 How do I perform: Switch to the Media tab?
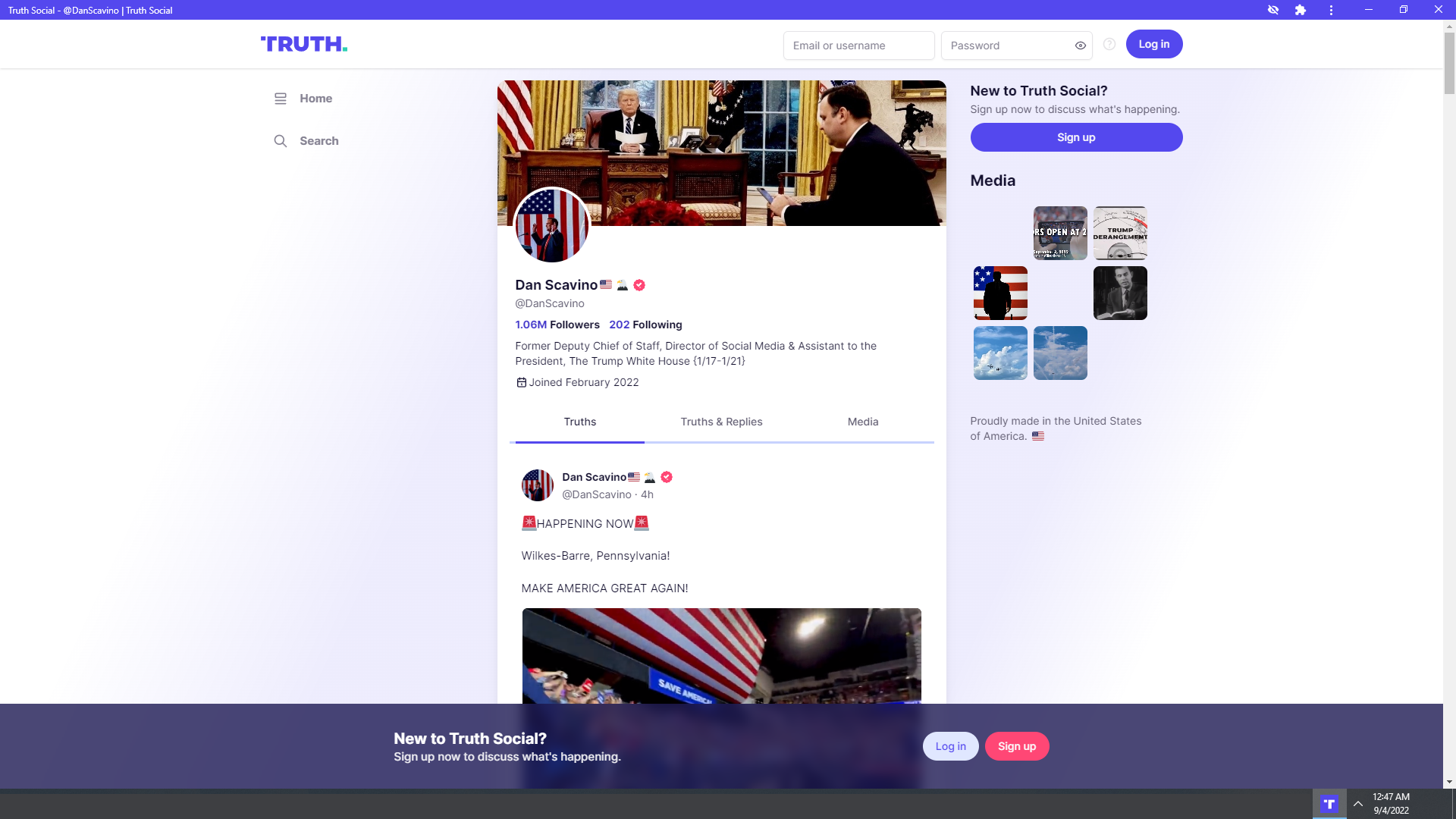click(863, 422)
